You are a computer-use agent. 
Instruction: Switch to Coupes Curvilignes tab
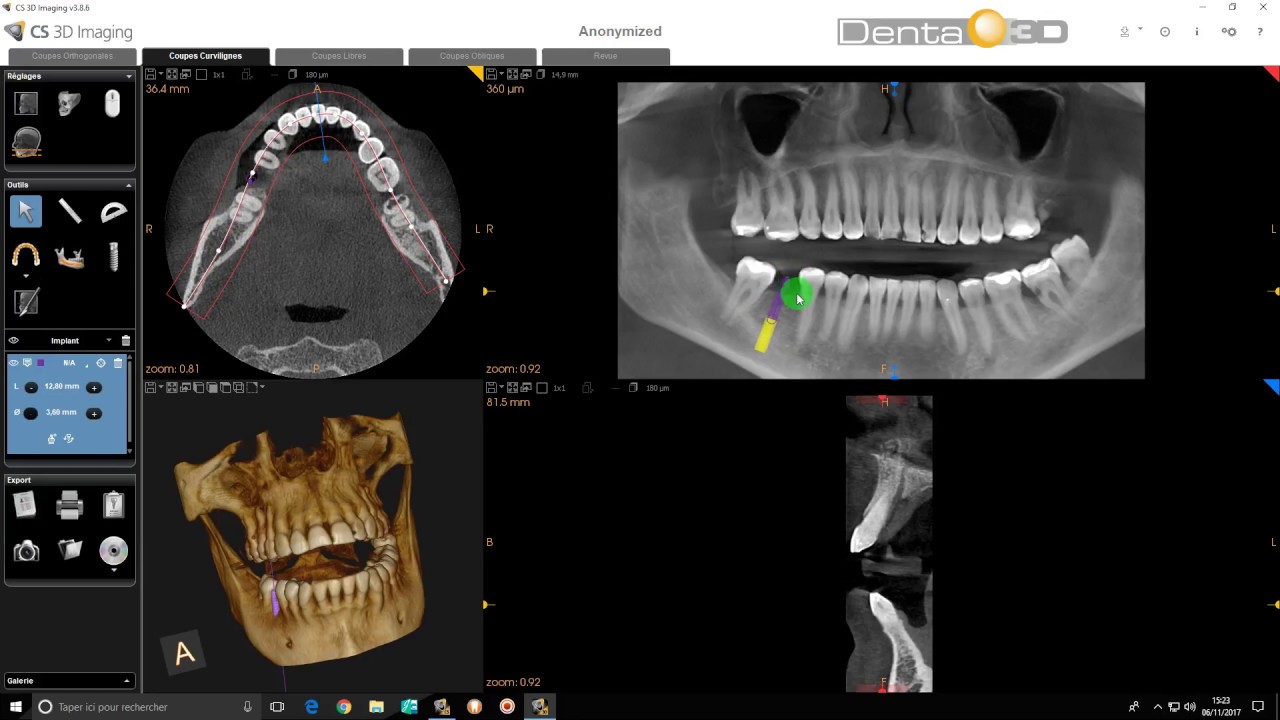(x=205, y=56)
